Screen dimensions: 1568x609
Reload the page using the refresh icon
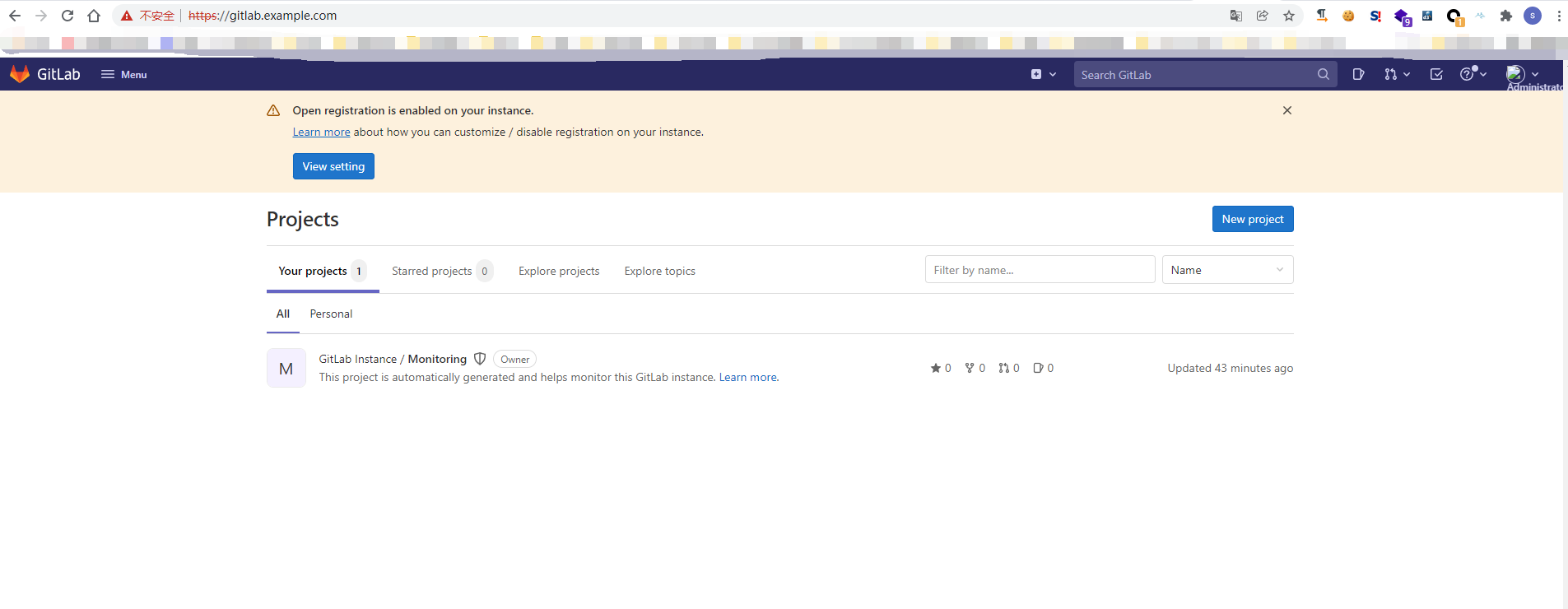(67, 16)
